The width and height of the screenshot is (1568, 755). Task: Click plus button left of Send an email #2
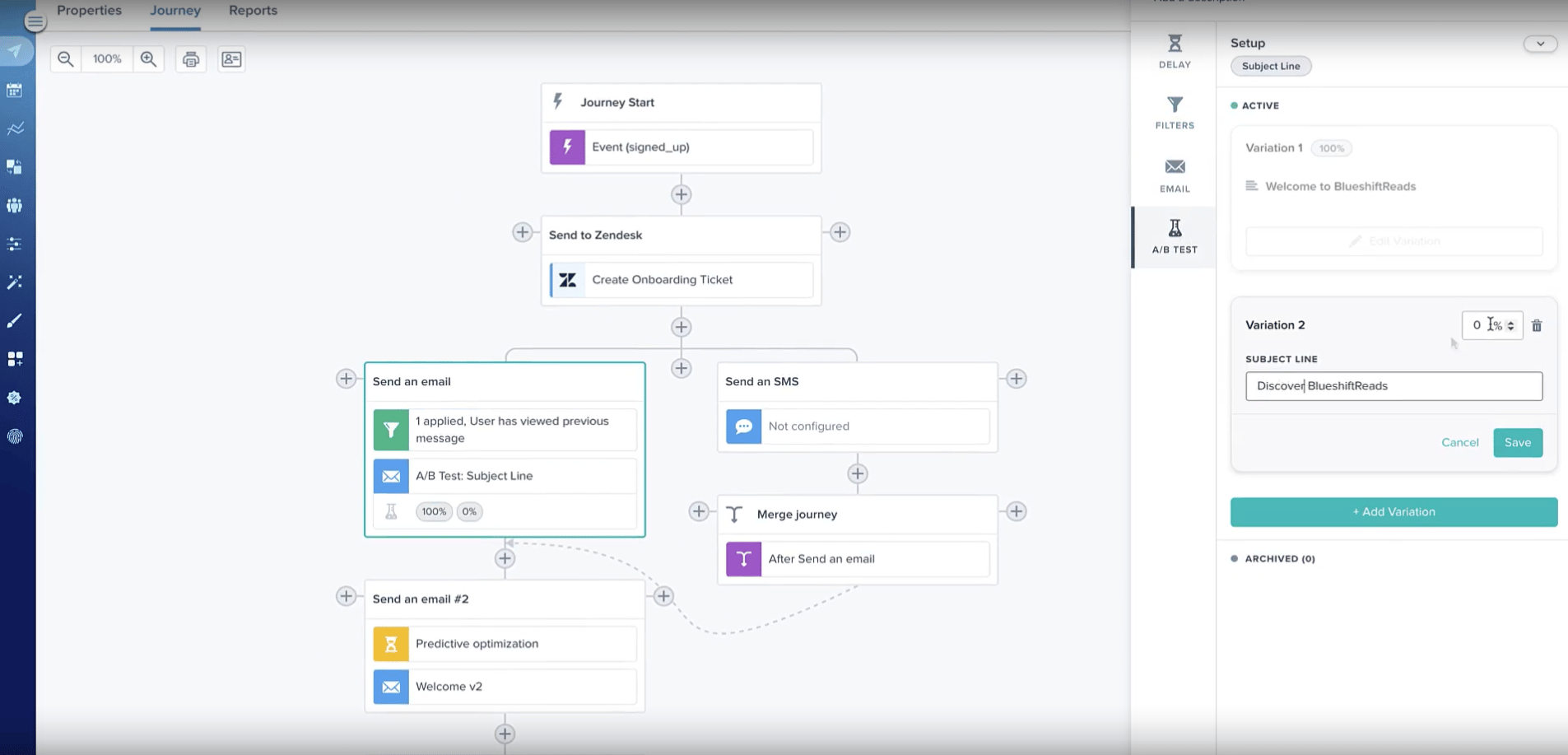click(x=346, y=596)
